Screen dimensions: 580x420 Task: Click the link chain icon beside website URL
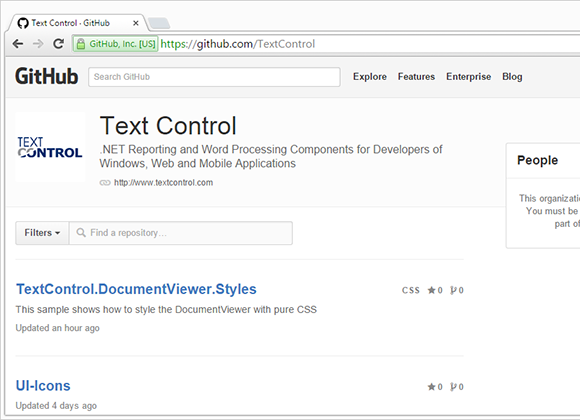pyautogui.click(x=105, y=183)
